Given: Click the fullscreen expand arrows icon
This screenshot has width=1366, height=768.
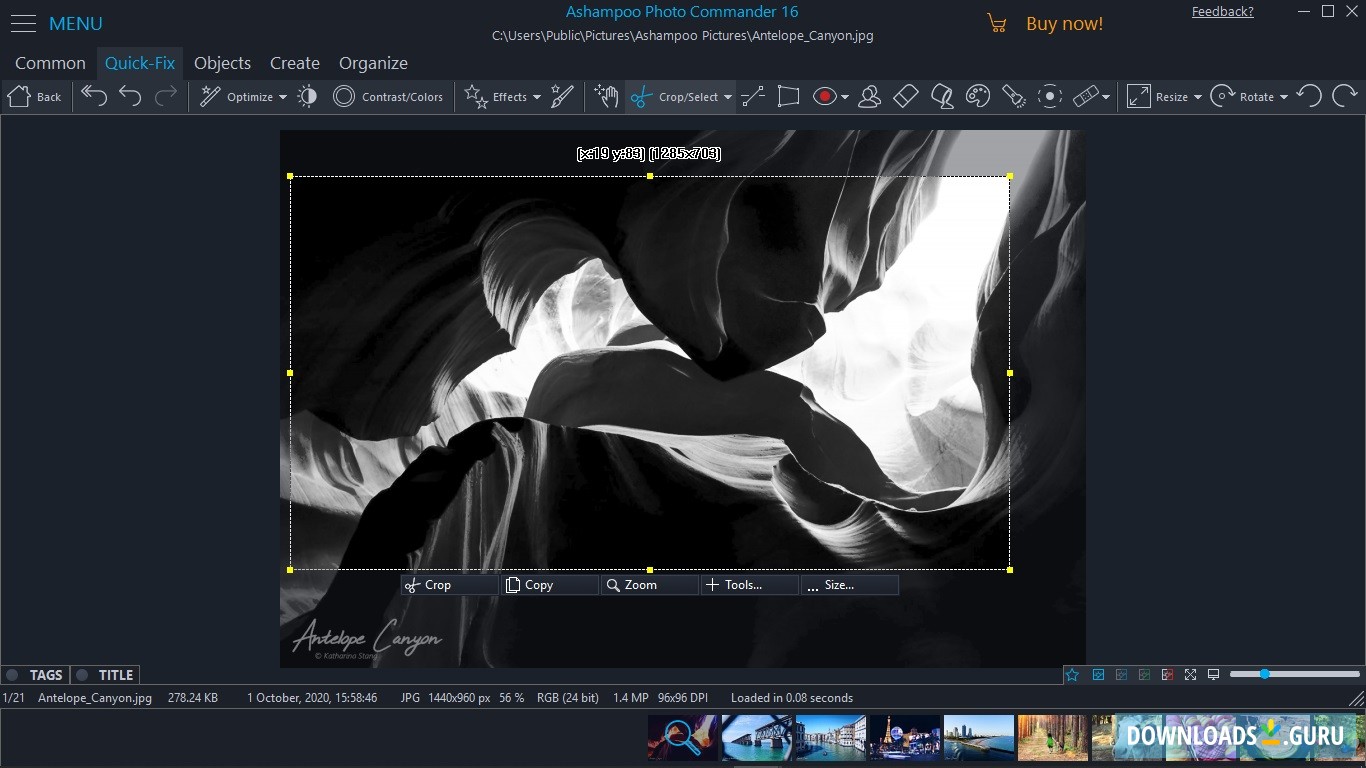Looking at the screenshot, I should [x=1190, y=675].
